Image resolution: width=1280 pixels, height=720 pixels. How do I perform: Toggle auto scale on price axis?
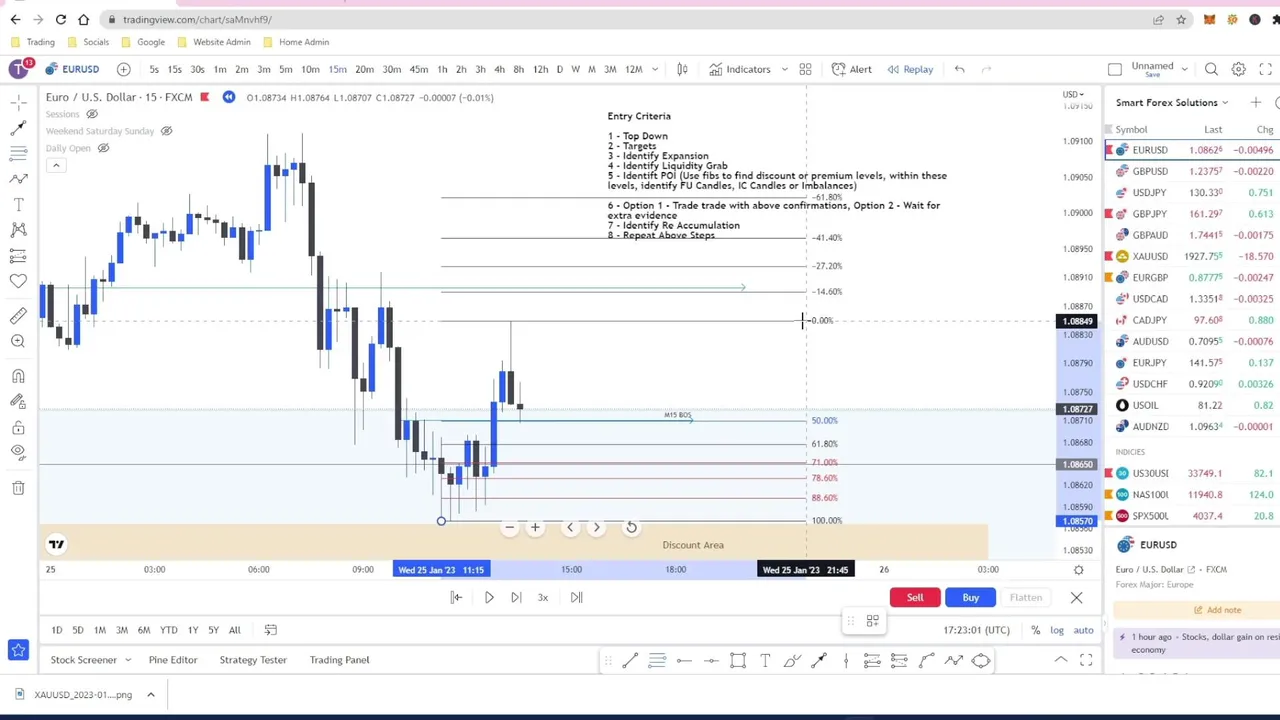1083,630
